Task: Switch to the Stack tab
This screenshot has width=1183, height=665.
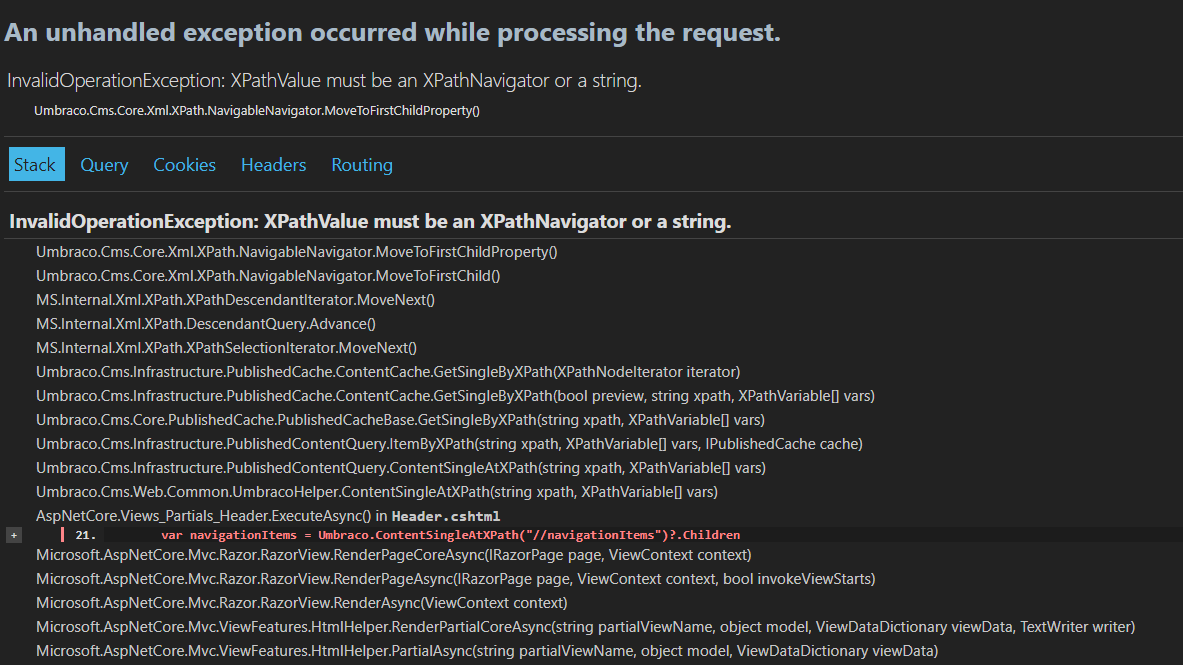Action: 36,165
